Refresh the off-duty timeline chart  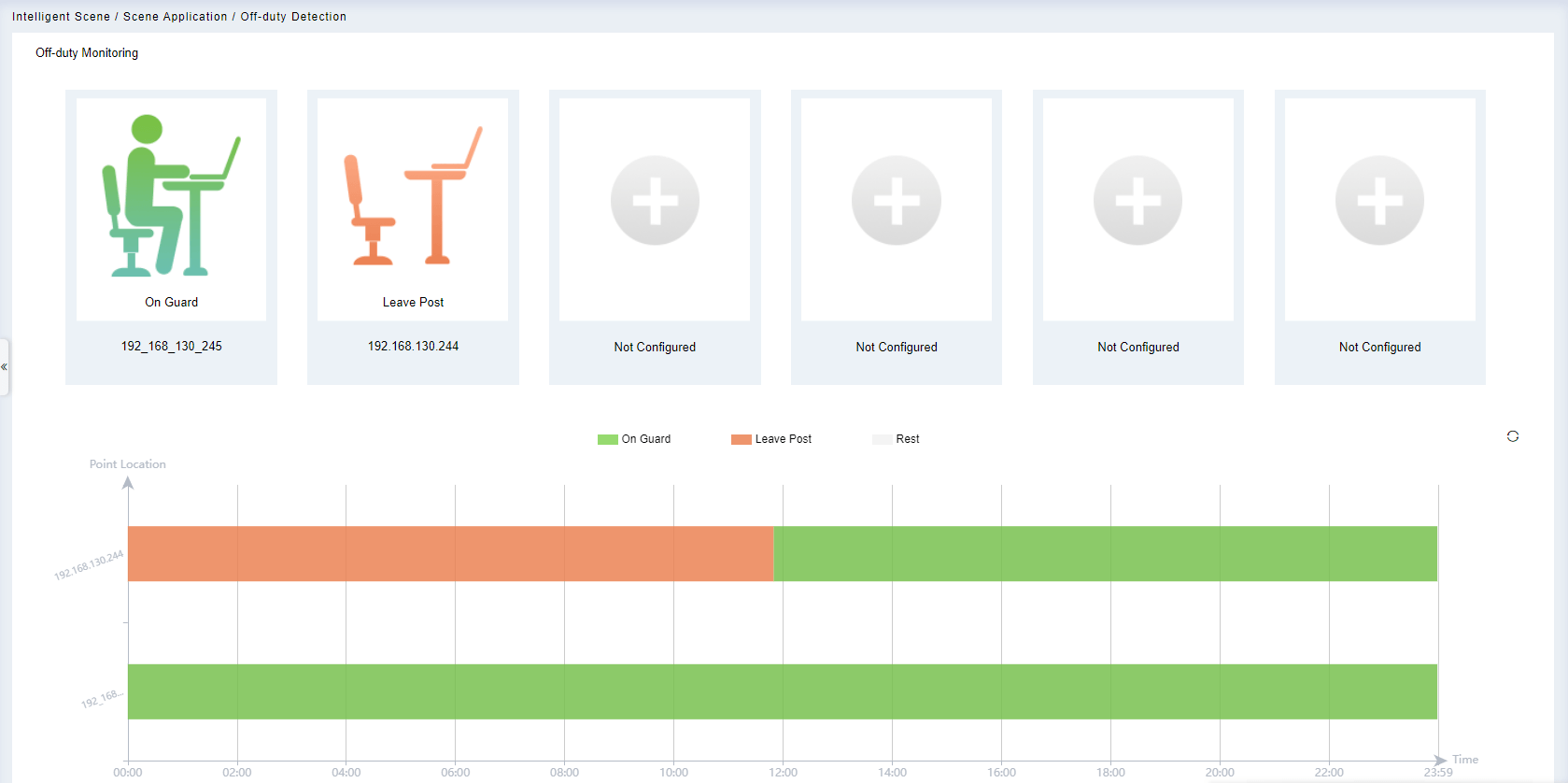click(x=1513, y=436)
